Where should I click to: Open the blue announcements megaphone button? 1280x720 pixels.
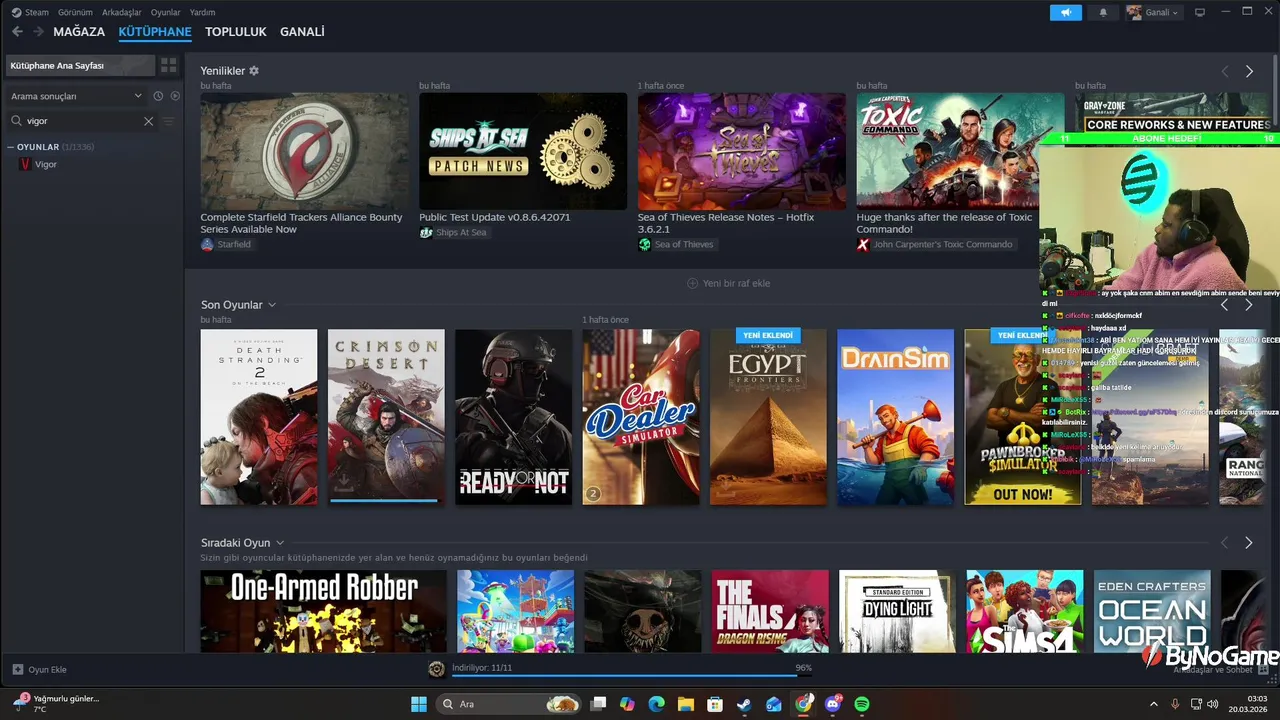1066,12
